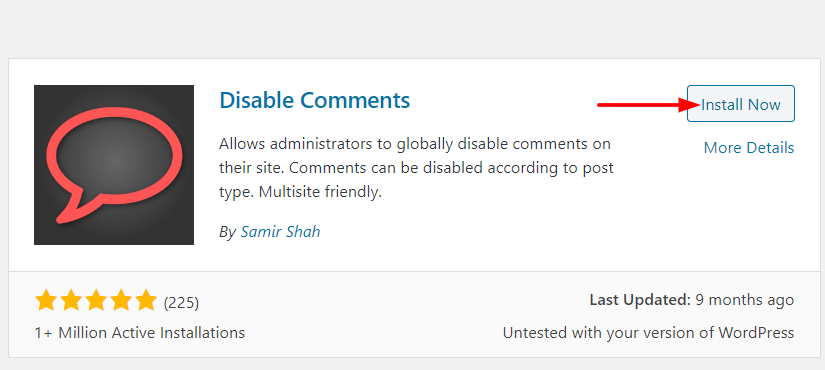Click the 1+ Million Active Installations text

pyautogui.click(x=139, y=333)
